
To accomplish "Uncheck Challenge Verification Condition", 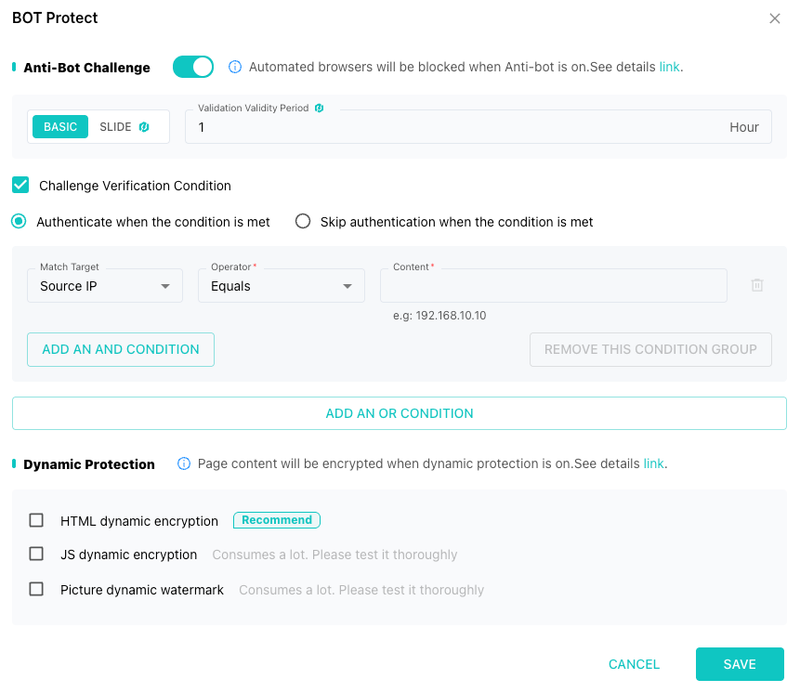I will coord(20,185).
